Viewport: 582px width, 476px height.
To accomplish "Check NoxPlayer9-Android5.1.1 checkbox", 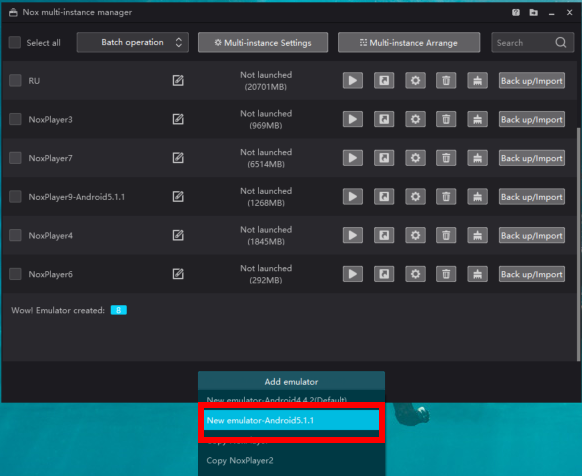I will coord(15,196).
